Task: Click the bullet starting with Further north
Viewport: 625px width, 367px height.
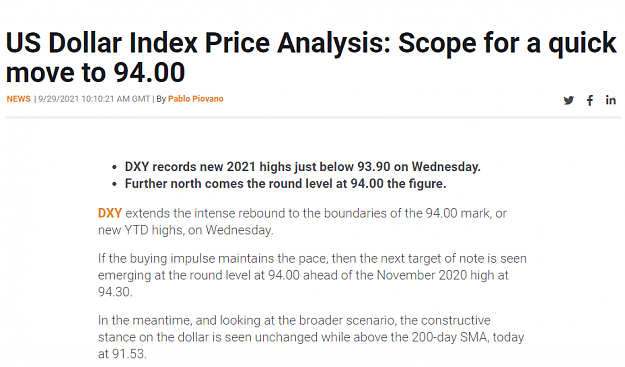Action: 285,184
